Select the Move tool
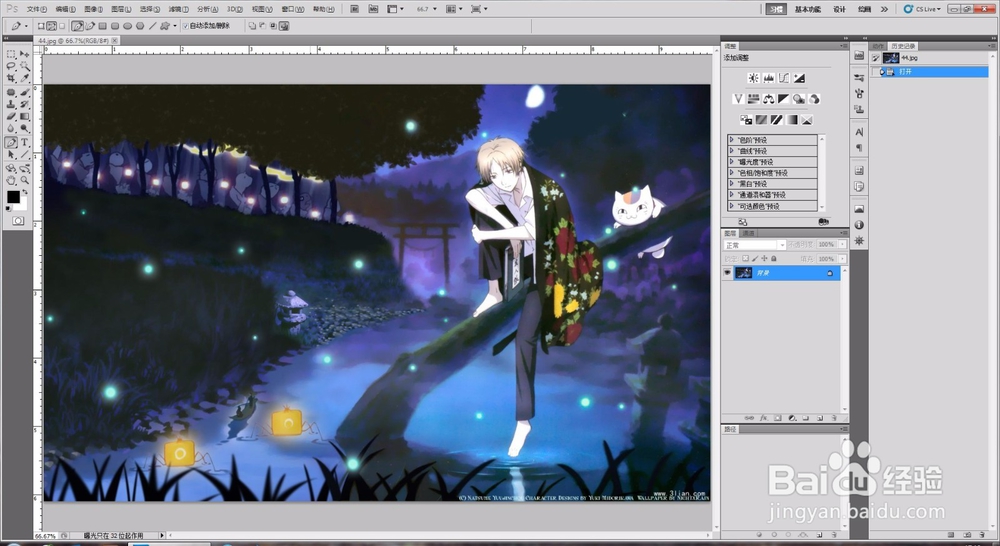This screenshot has height=546, width=1000. (25, 54)
